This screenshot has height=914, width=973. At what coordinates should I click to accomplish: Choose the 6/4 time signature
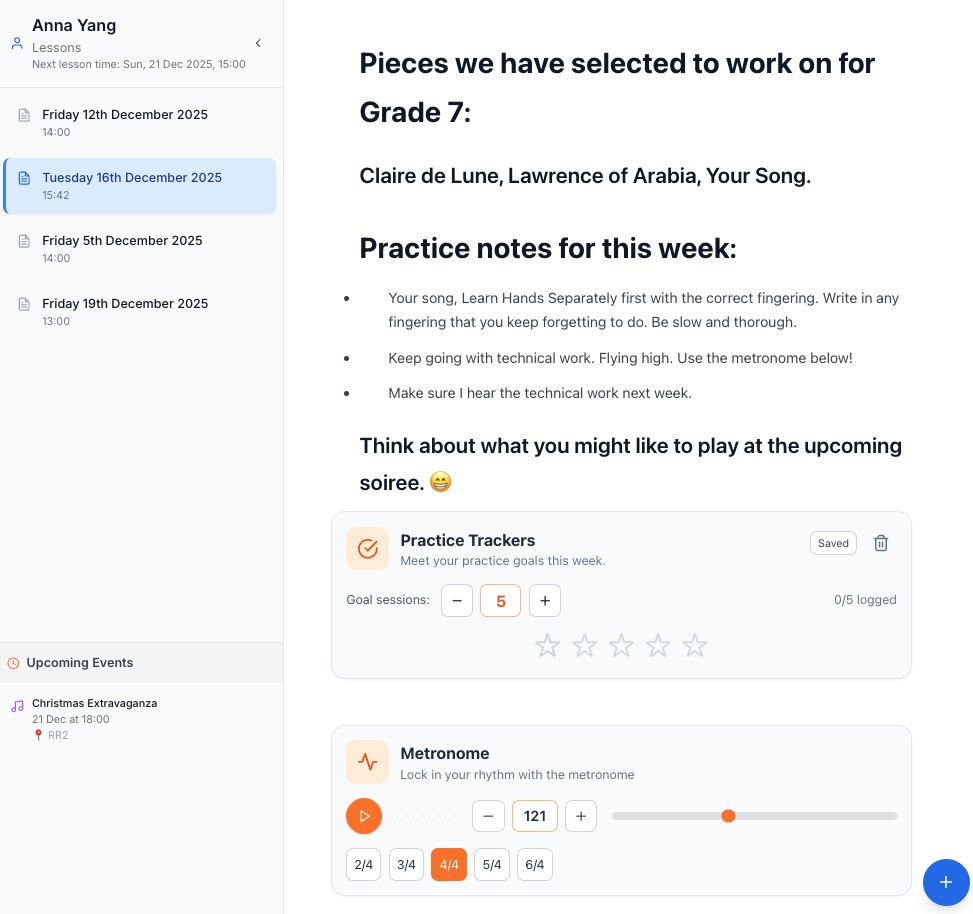[535, 865]
